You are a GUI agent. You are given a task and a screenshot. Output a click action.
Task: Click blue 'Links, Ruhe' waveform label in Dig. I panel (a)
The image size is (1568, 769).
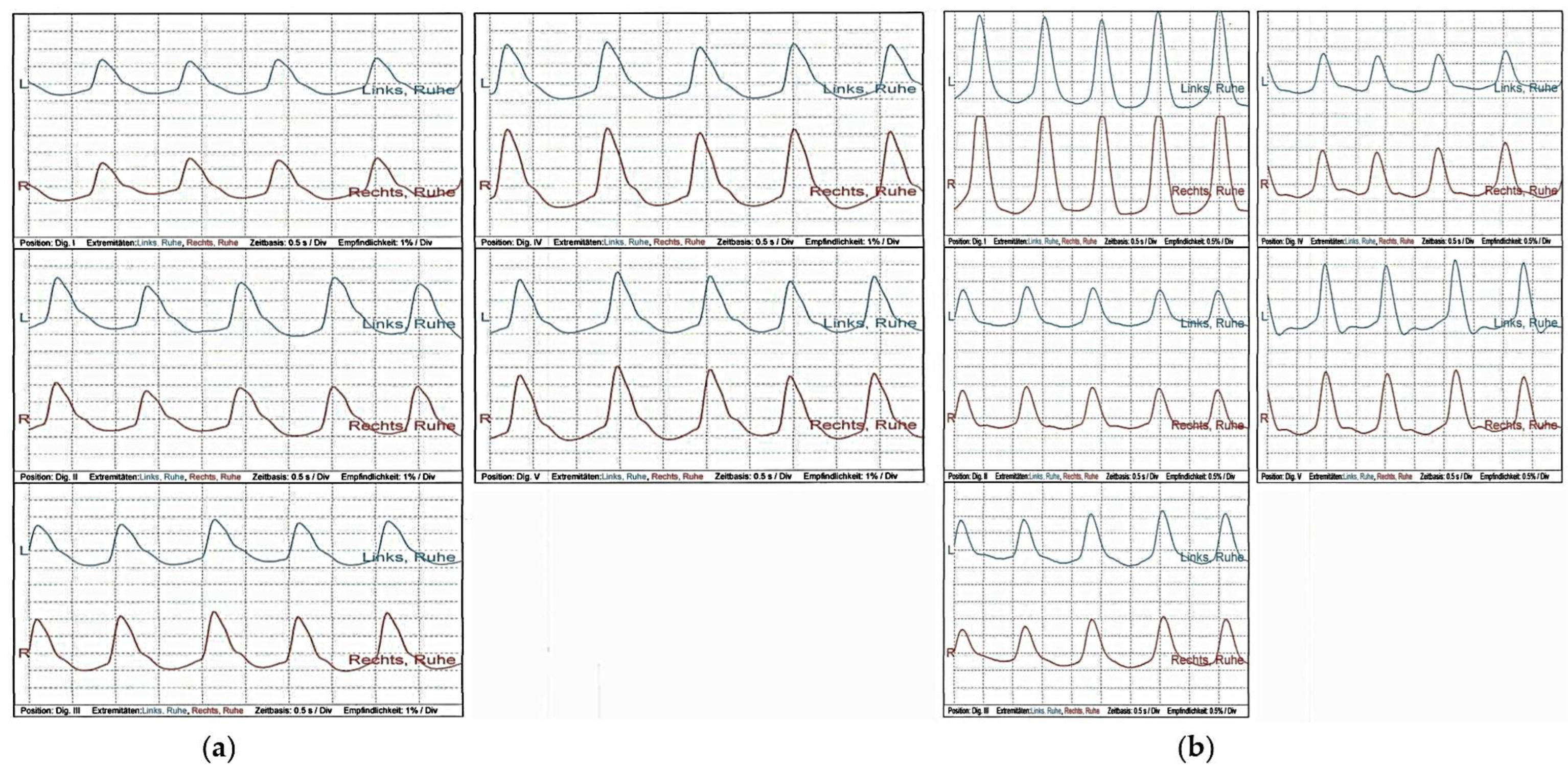pos(408,90)
